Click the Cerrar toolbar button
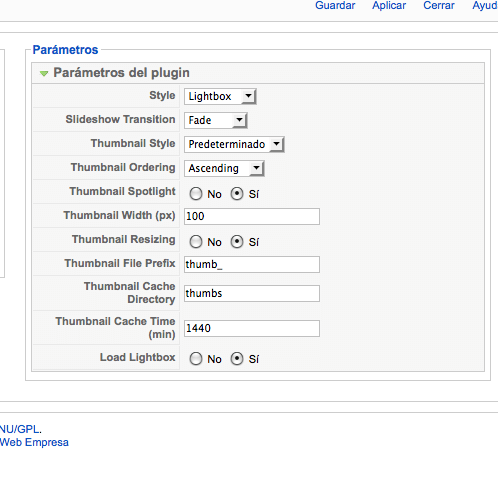 pyautogui.click(x=439, y=5)
